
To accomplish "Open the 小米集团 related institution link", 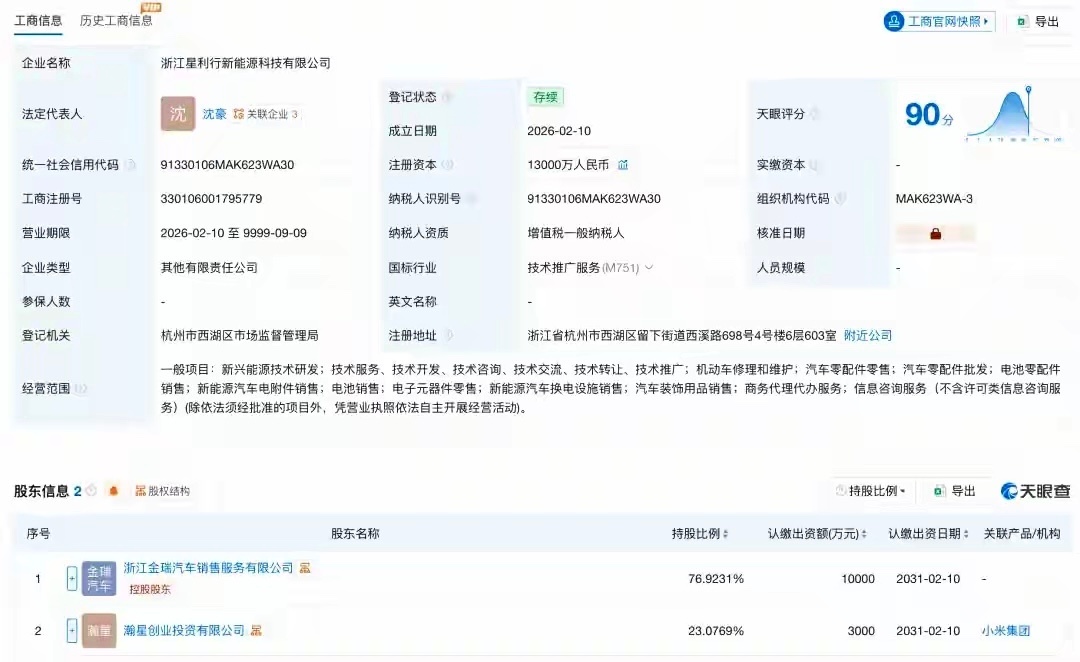I will click(1006, 631).
